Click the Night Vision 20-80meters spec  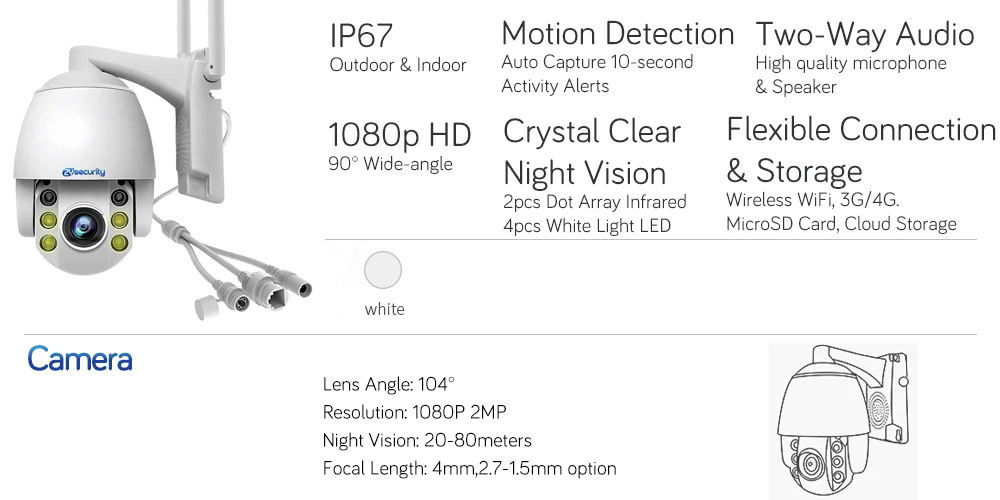point(427,440)
